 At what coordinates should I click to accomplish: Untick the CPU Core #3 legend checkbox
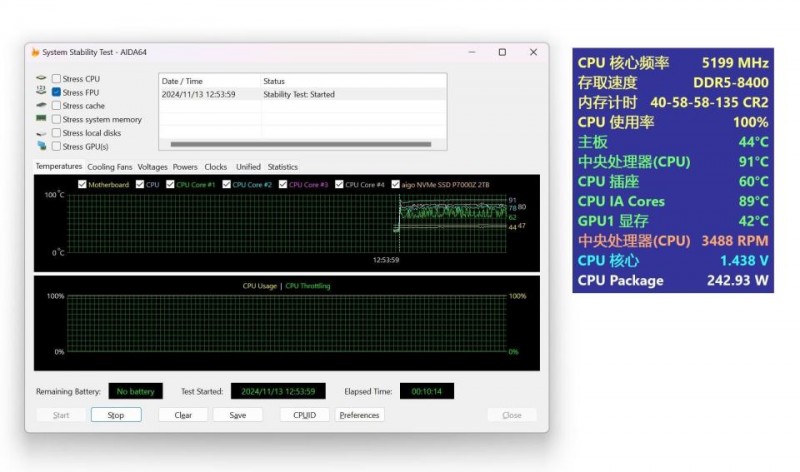click(284, 184)
